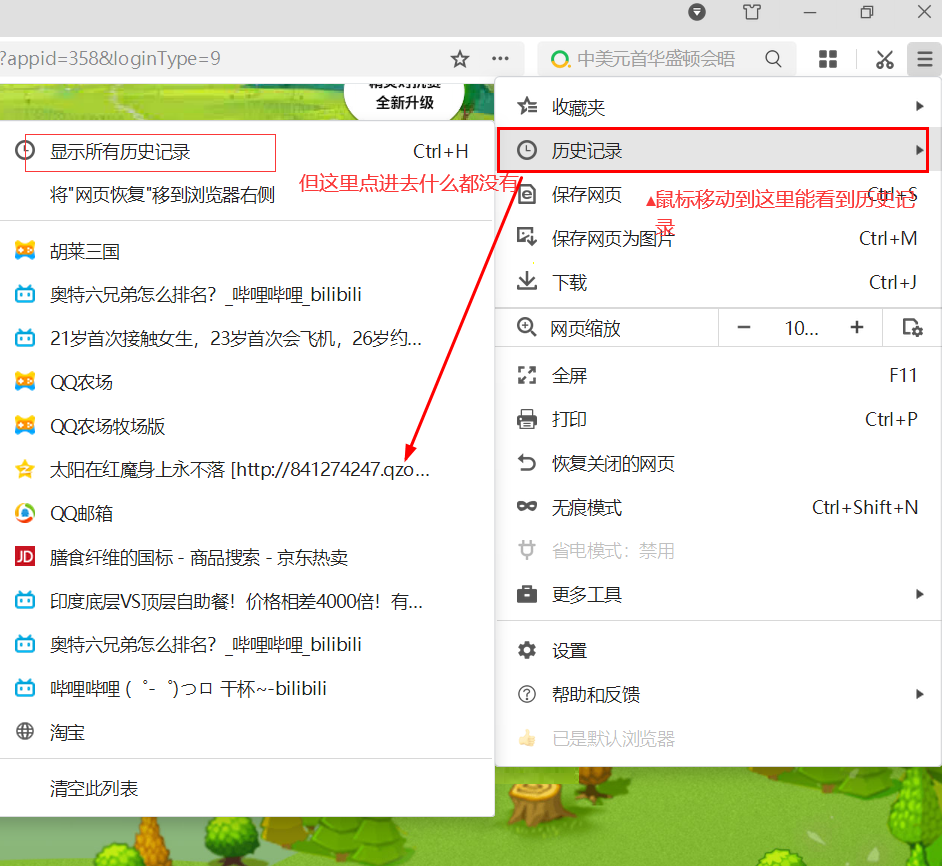
Task: Click 恢复关闭的网页 menu item
Action: 719,463
